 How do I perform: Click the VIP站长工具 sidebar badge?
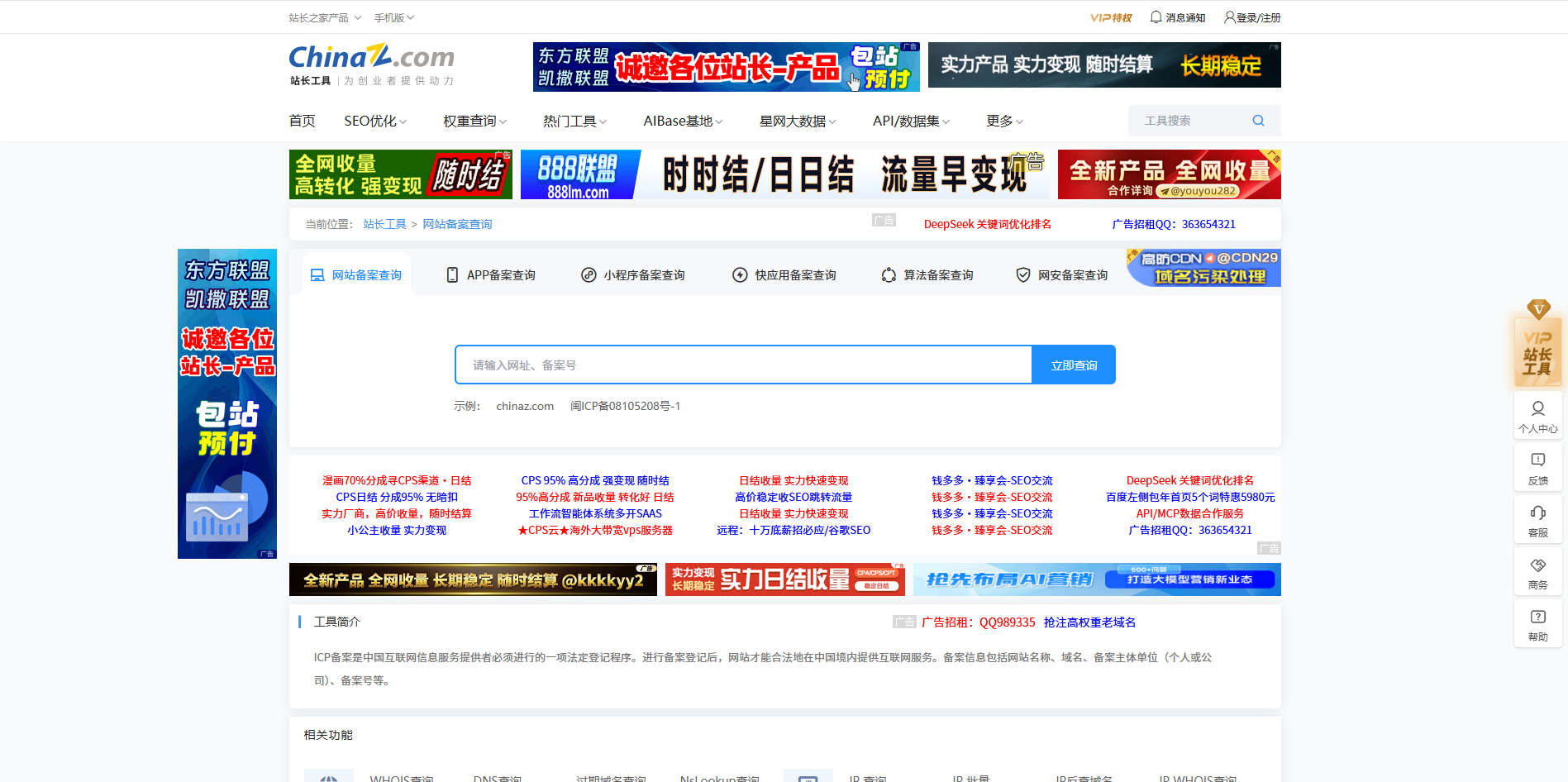[1537, 350]
